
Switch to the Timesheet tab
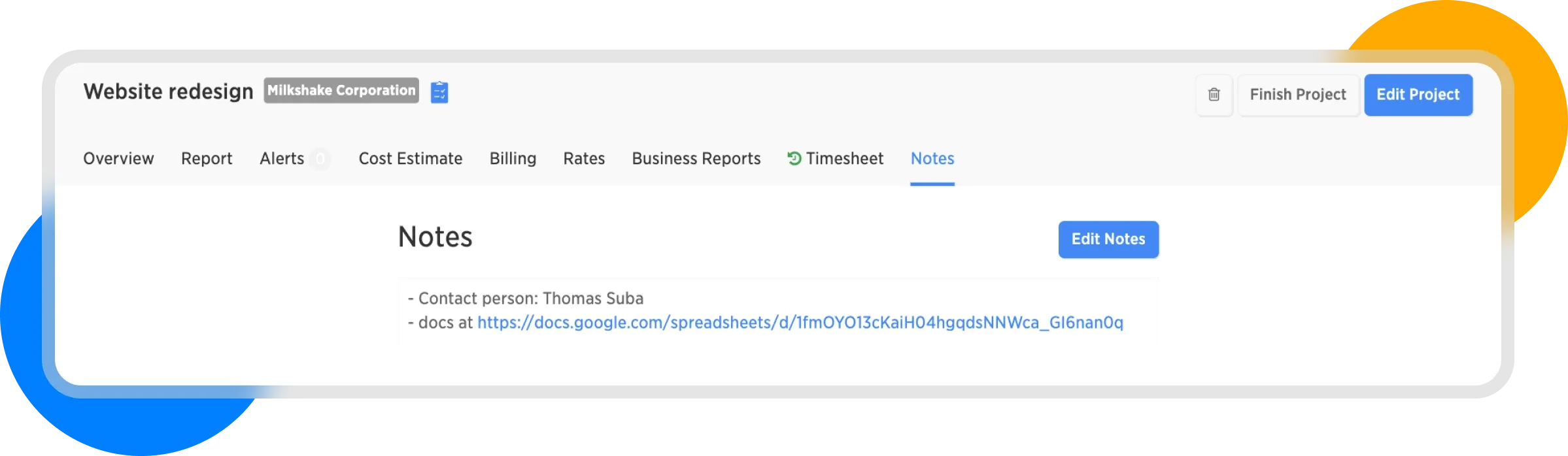tap(844, 159)
